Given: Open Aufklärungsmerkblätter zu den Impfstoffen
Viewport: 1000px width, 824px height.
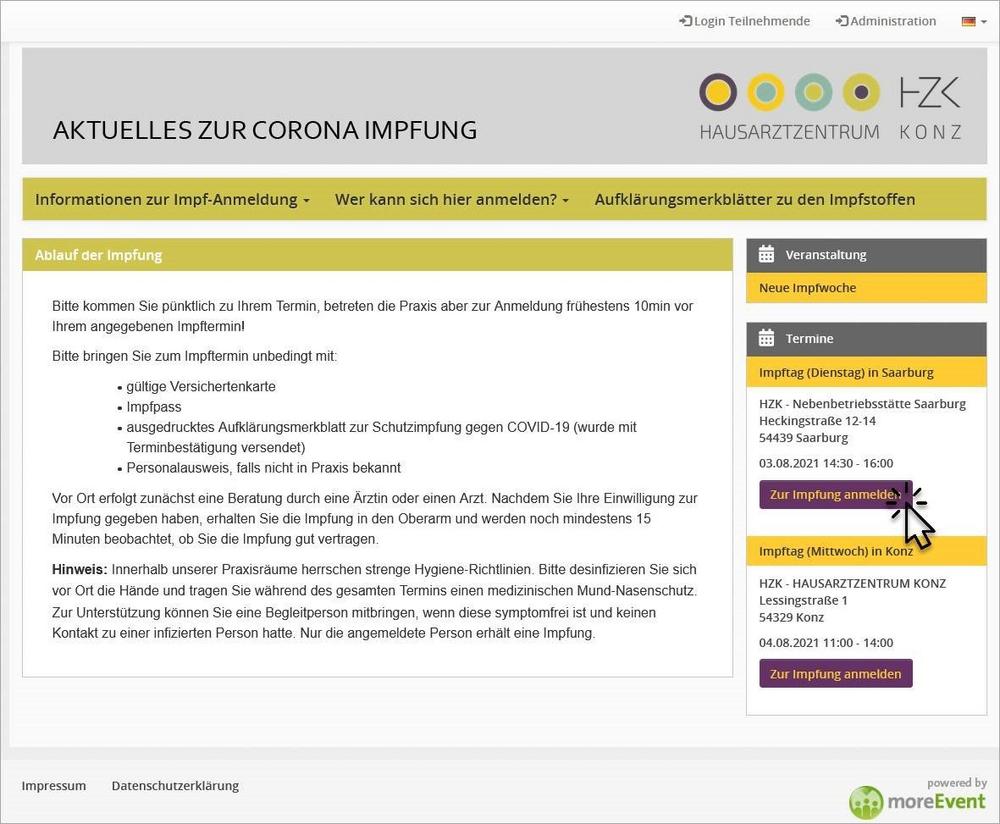Looking at the screenshot, I should [754, 200].
